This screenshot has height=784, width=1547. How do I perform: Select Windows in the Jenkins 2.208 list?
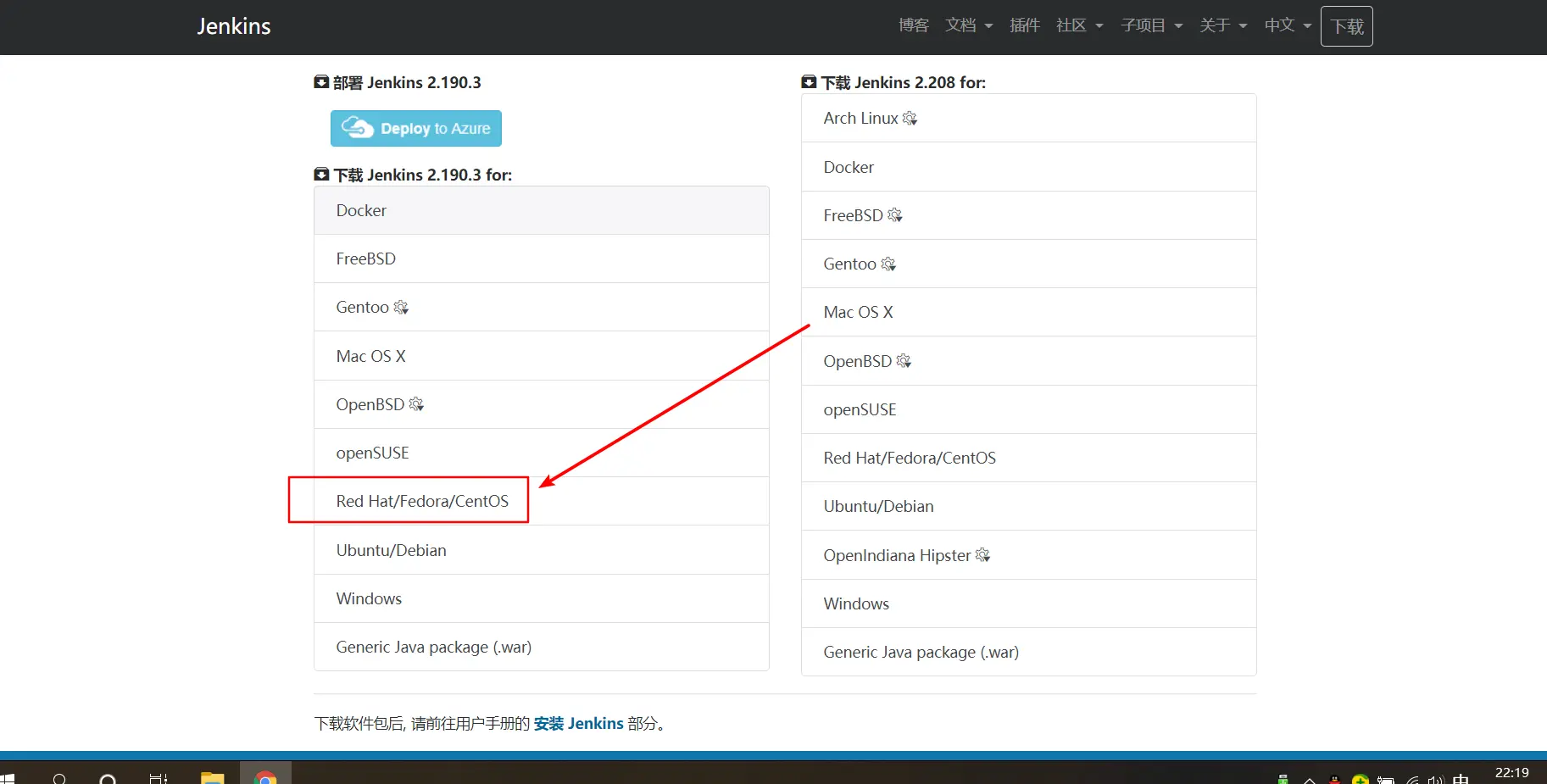pyautogui.click(x=1029, y=603)
